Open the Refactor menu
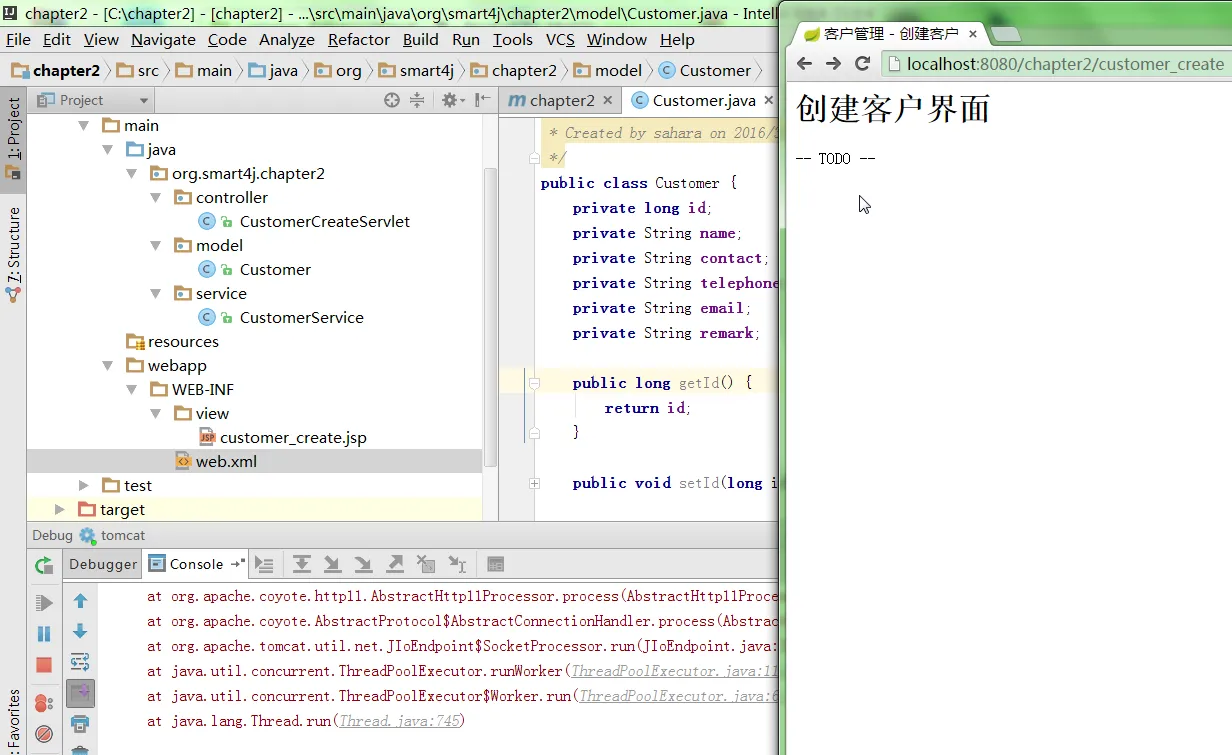This screenshot has height=755, width=1232. click(358, 39)
